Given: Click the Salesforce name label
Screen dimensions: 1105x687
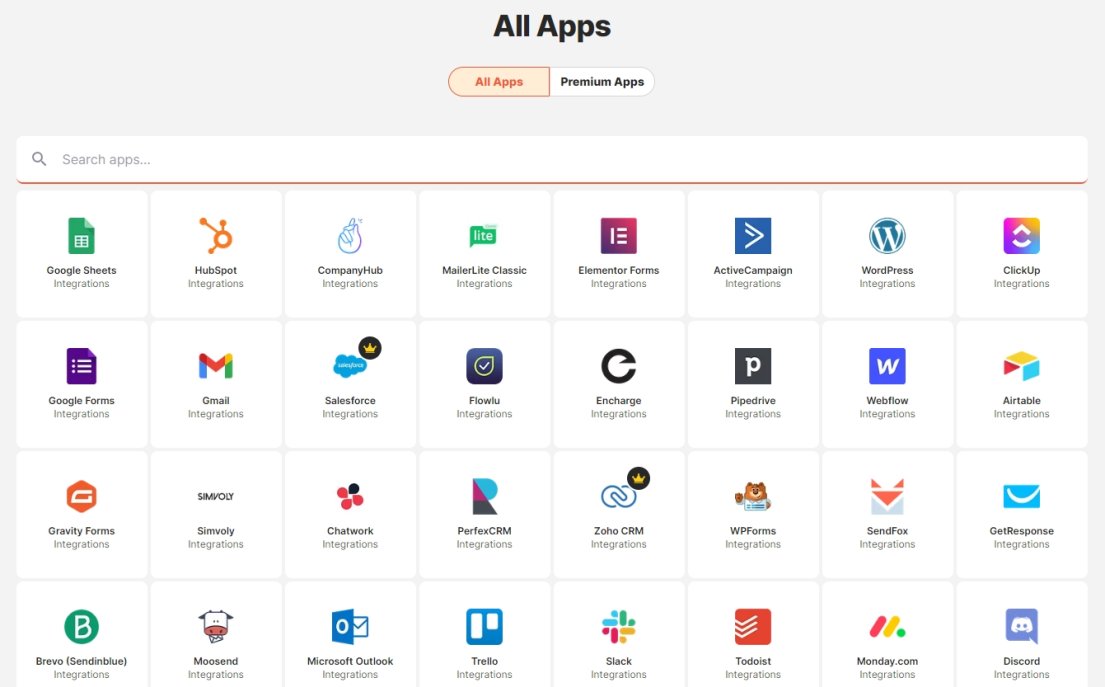Looking at the screenshot, I should pos(350,400).
